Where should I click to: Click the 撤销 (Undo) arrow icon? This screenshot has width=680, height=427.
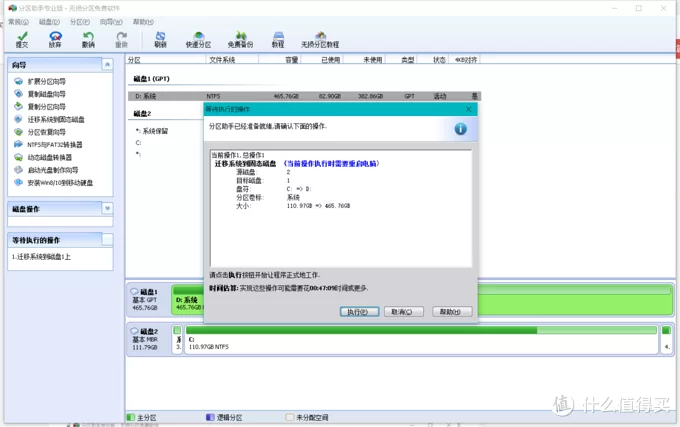pos(89,37)
